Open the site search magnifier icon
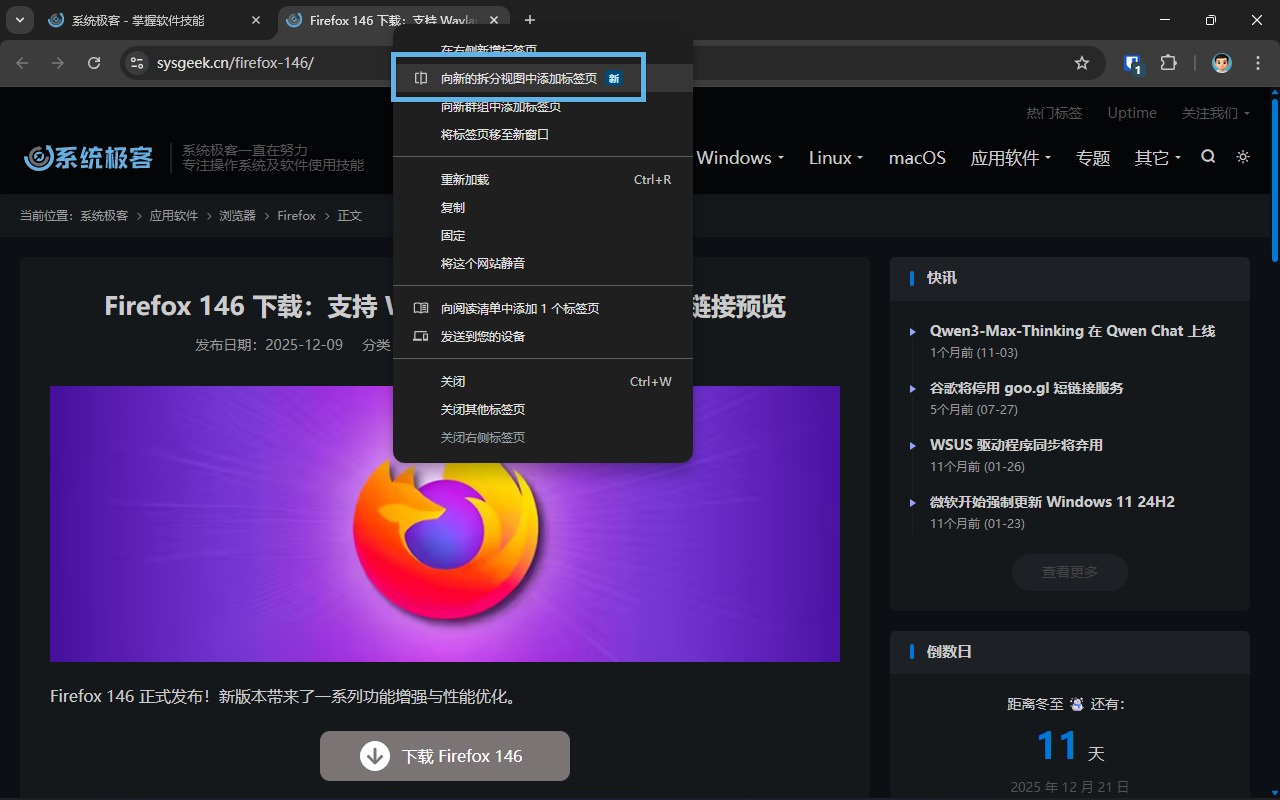The image size is (1280, 800). pyautogui.click(x=1208, y=157)
